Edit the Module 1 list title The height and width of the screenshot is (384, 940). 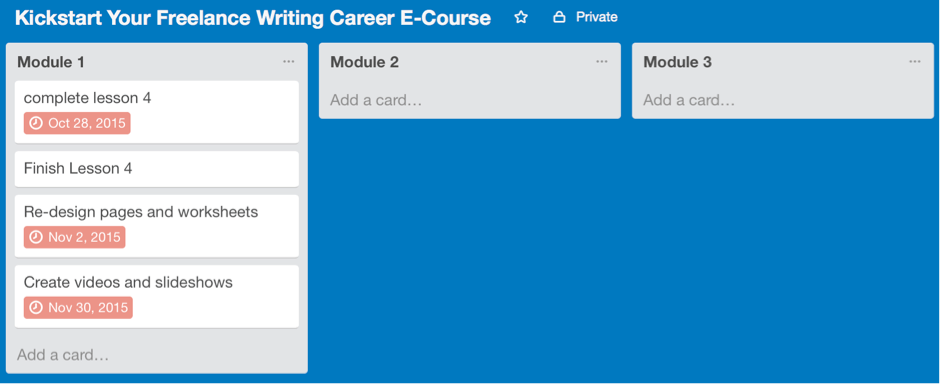(51, 62)
